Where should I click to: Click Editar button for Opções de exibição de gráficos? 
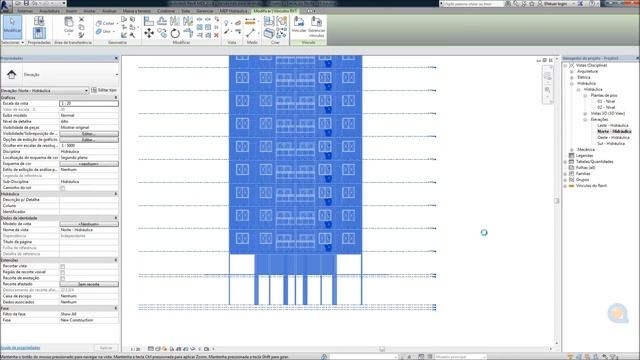click(x=89, y=140)
